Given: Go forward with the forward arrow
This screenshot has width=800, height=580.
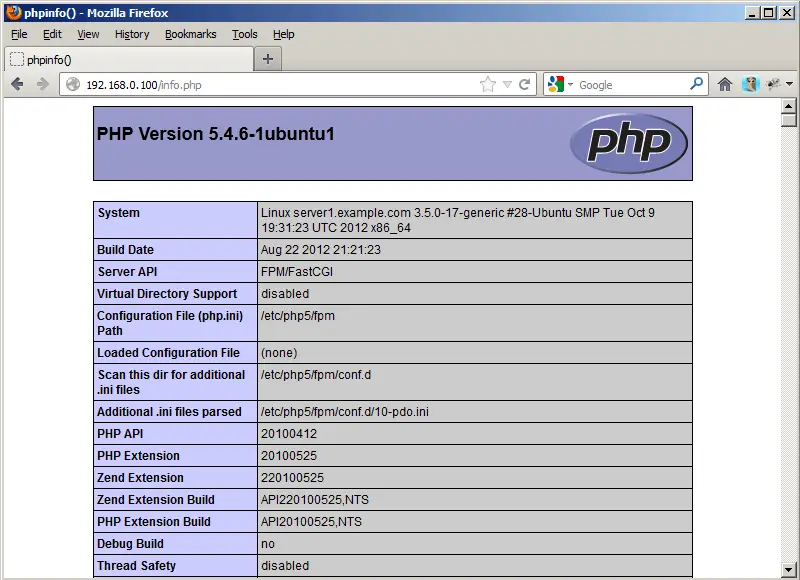Looking at the screenshot, I should 43,84.
